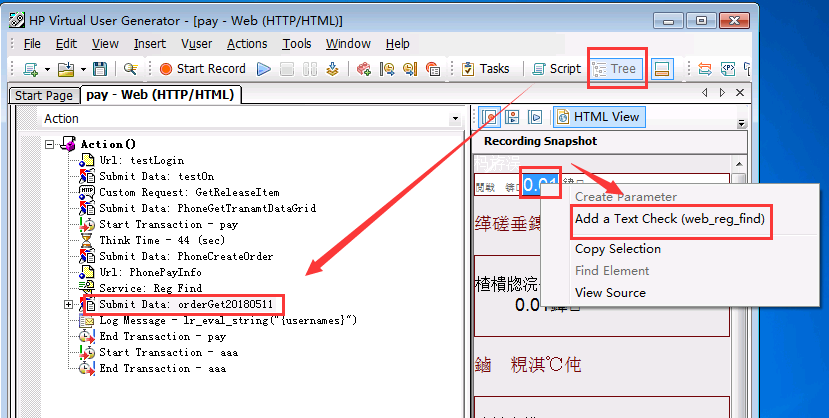Screen dimensions: 829x418
Task: Toggle the HTML View button
Action: pos(599,117)
